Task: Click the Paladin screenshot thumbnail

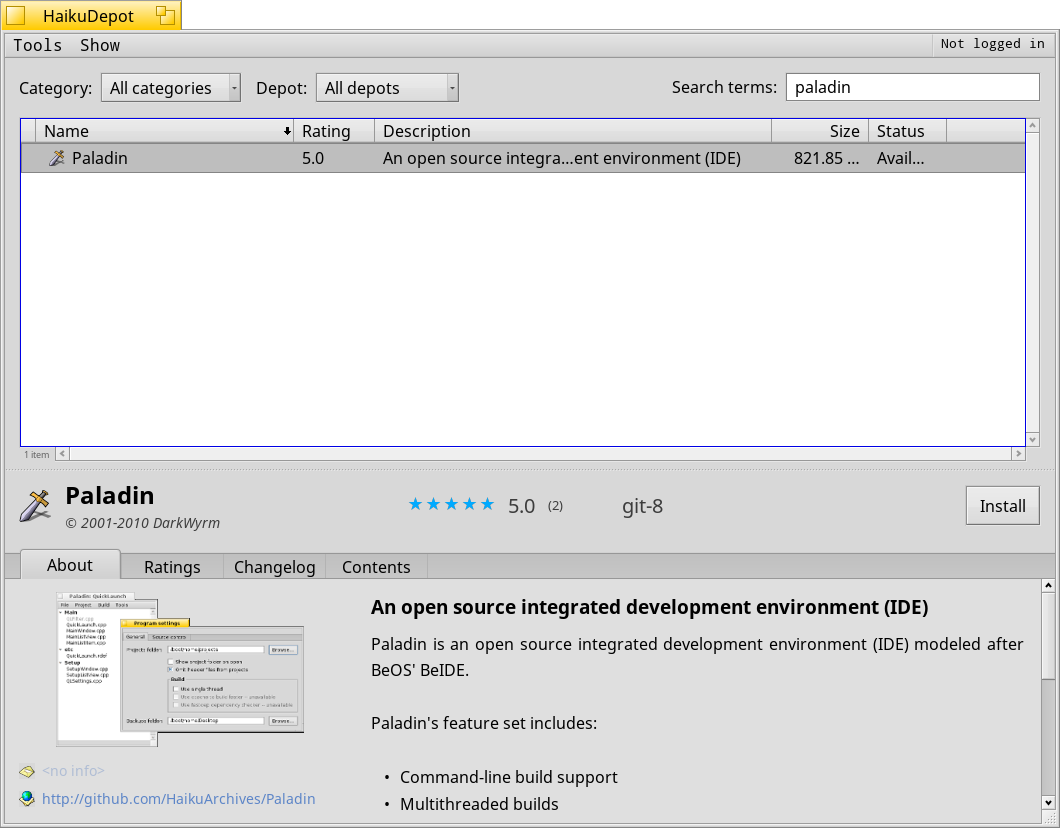Action: 180,669
